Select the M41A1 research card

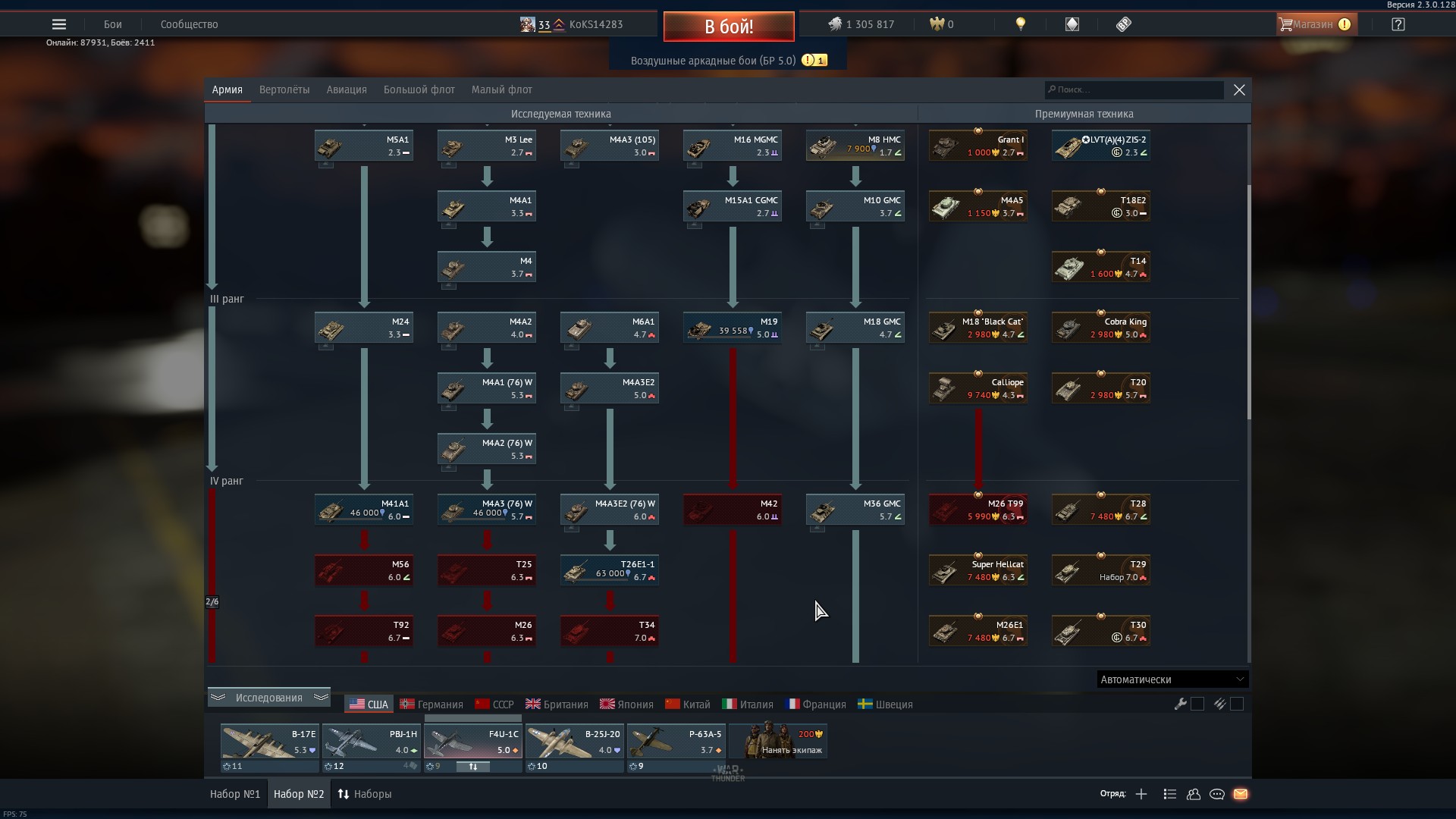[x=364, y=510]
